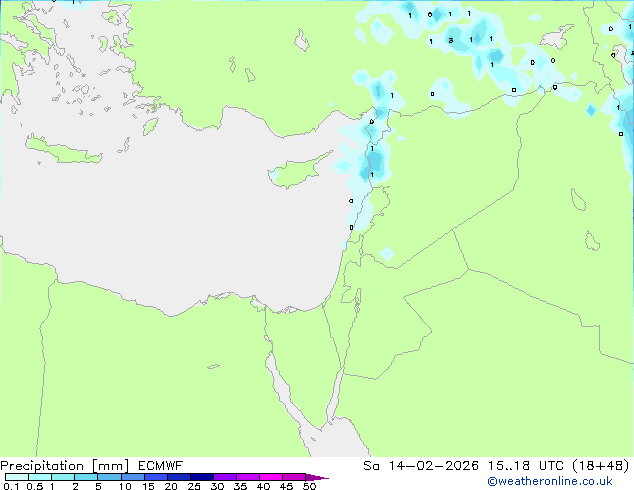
Task: Click the "0.5" legend scale label
Action: click(34, 486)
